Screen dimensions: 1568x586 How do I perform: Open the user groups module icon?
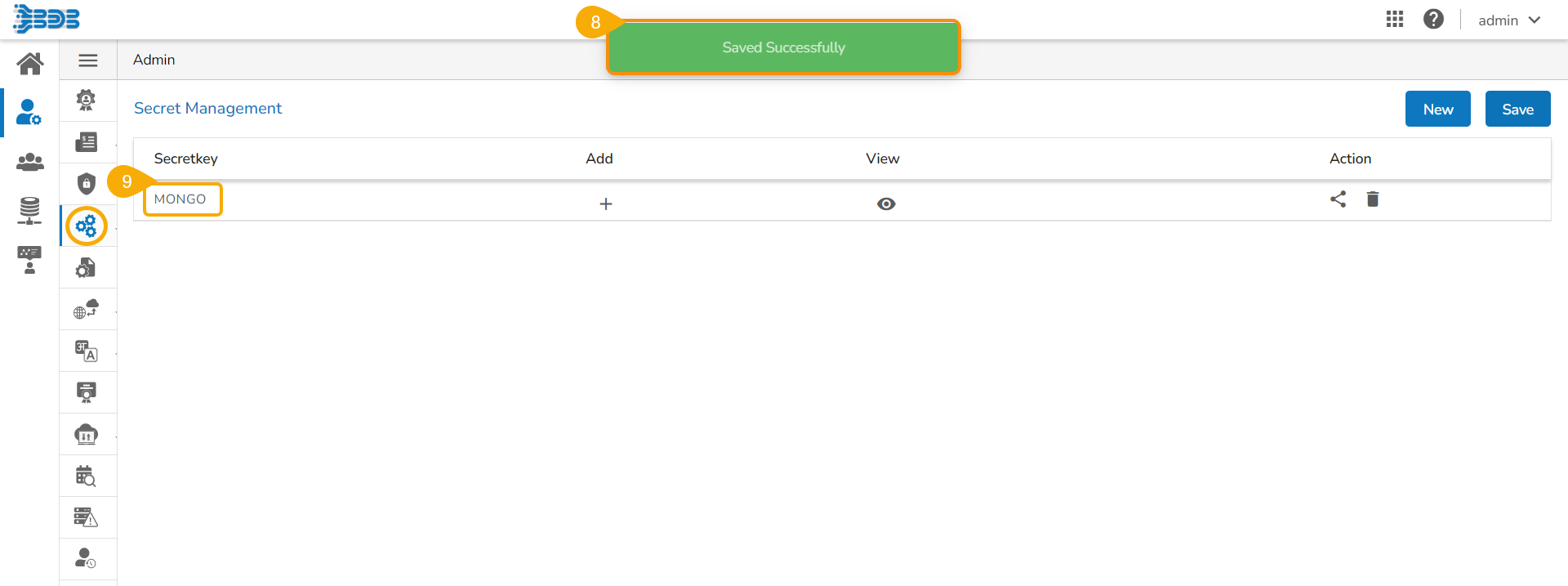point(30,162)
